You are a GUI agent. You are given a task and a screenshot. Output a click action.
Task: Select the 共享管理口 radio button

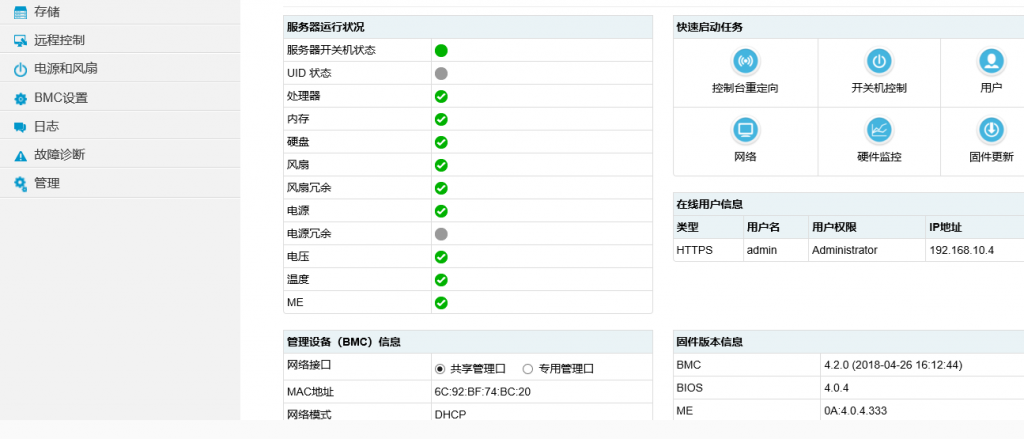[x=440, y=368]
